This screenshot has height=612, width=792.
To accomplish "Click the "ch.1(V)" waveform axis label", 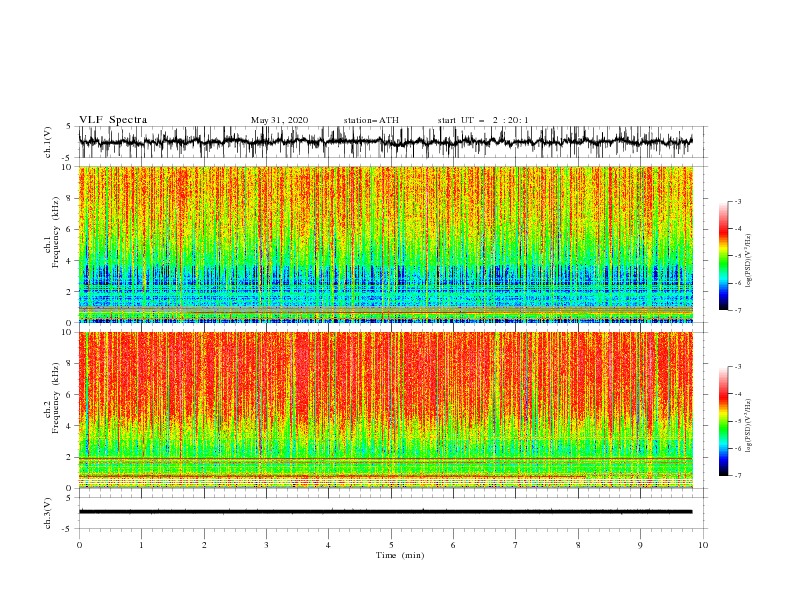I will pos(48,142).
